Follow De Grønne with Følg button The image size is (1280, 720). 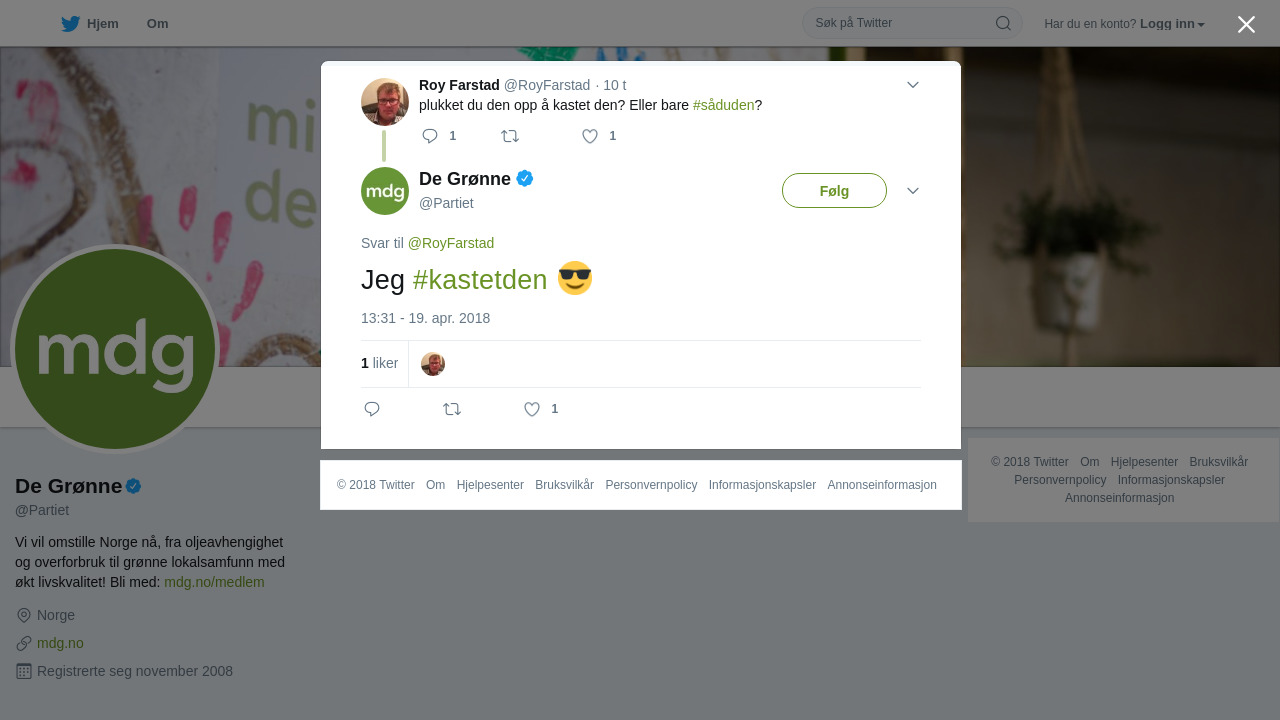834,191
